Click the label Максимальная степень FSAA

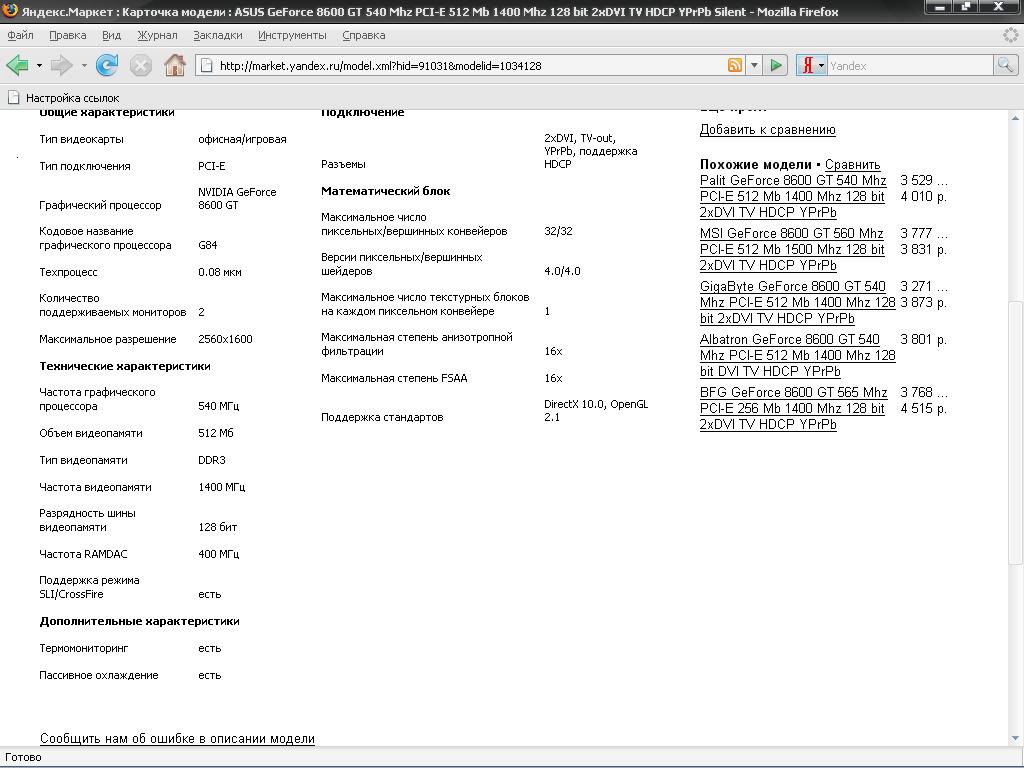pyautogui.click(x=394, y=377)
